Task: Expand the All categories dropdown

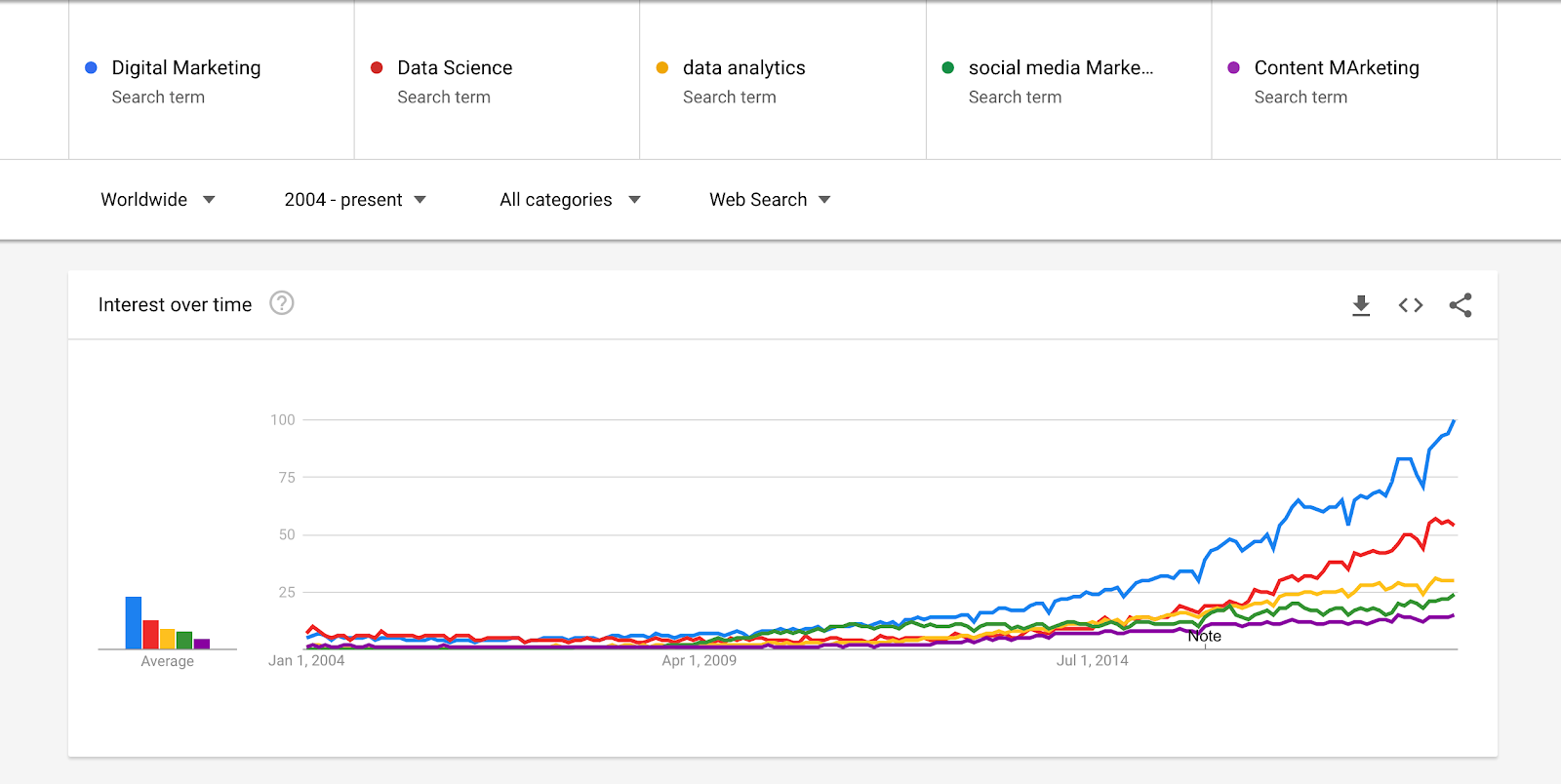Action: [x=570, y=200]
